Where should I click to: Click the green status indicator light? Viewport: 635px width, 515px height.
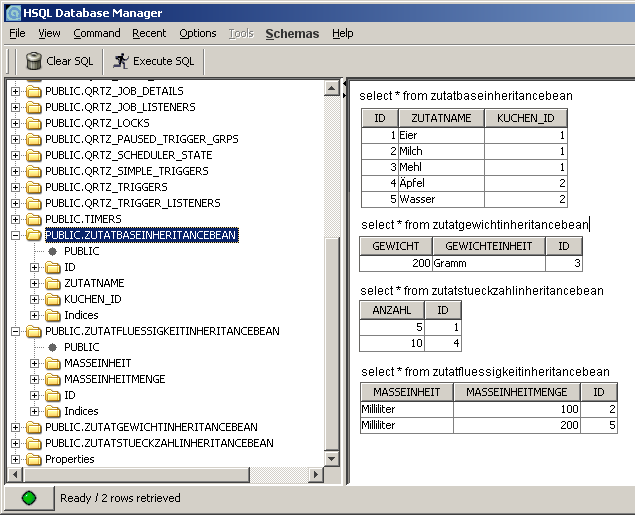29,498
